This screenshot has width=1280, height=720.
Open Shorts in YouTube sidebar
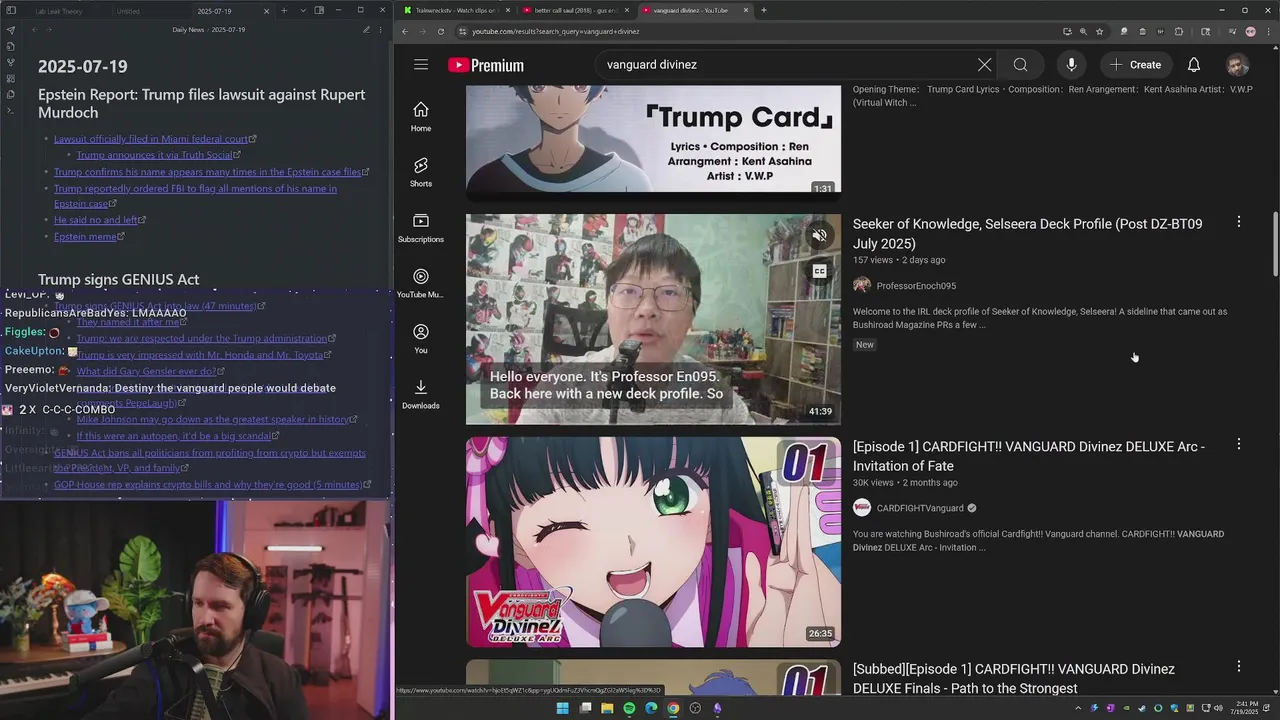click(x=421, y=172)
